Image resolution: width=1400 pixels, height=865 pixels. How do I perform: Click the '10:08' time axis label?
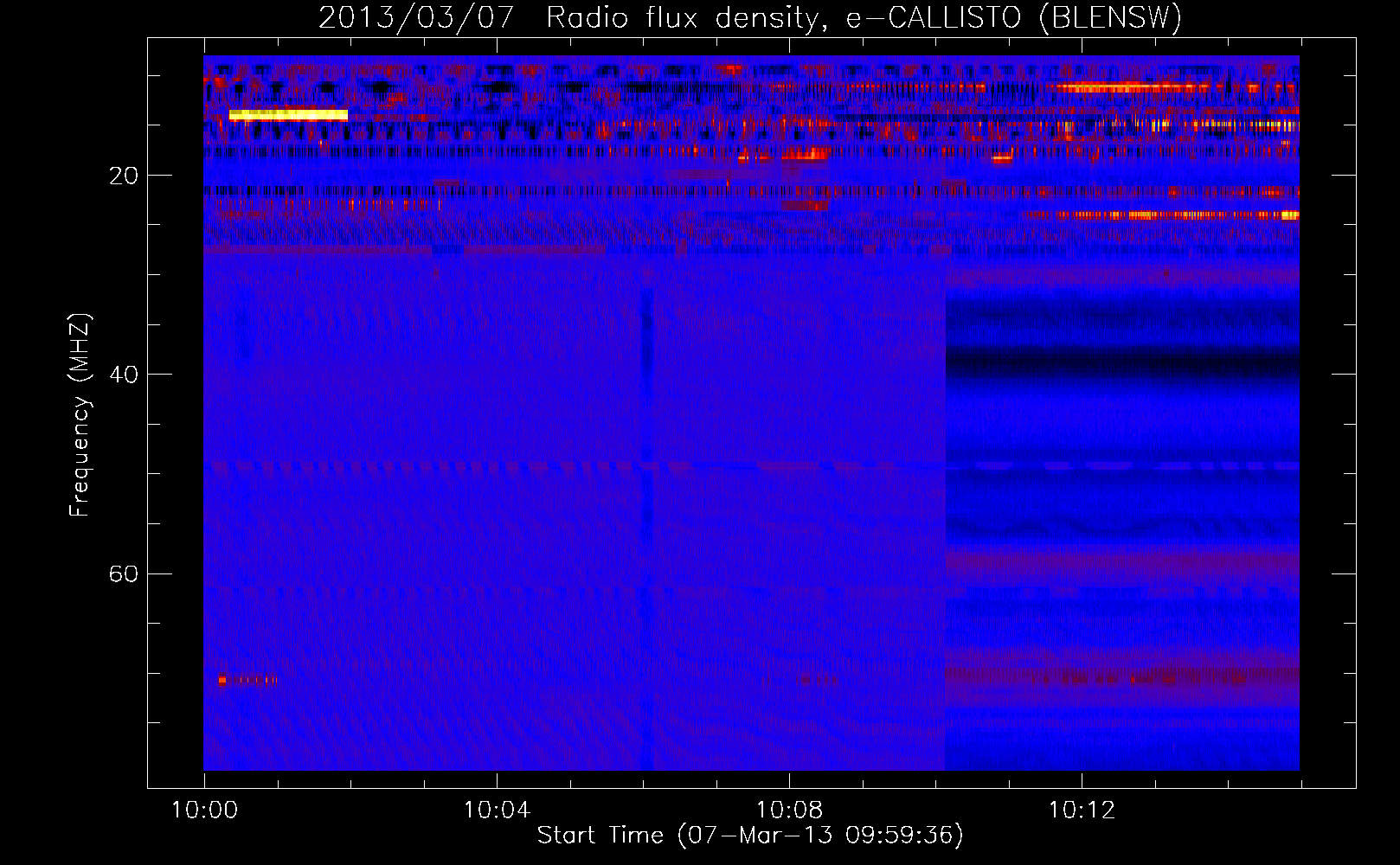point(789,810)
